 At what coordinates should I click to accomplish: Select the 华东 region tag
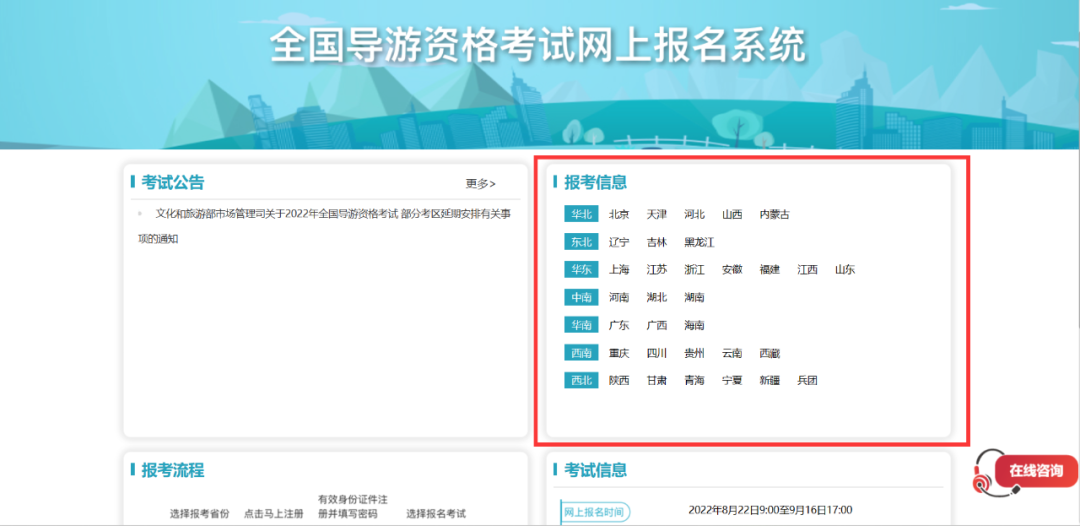click(x=581, y=269)
